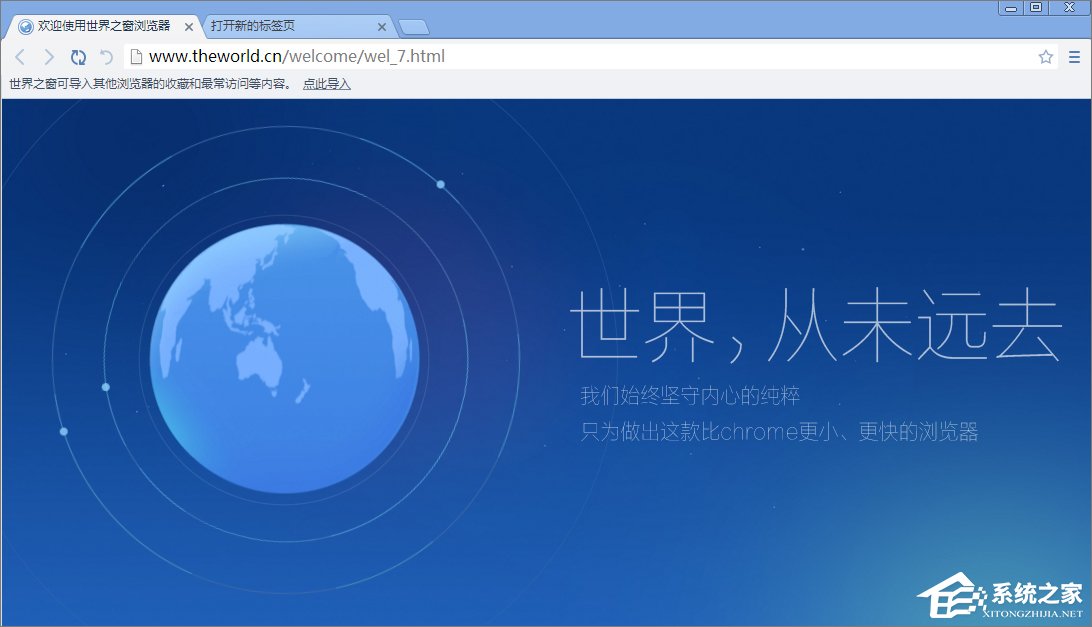Go forward using the forward arrow
The image size is (1092, 627).
(x=48, y=57)
